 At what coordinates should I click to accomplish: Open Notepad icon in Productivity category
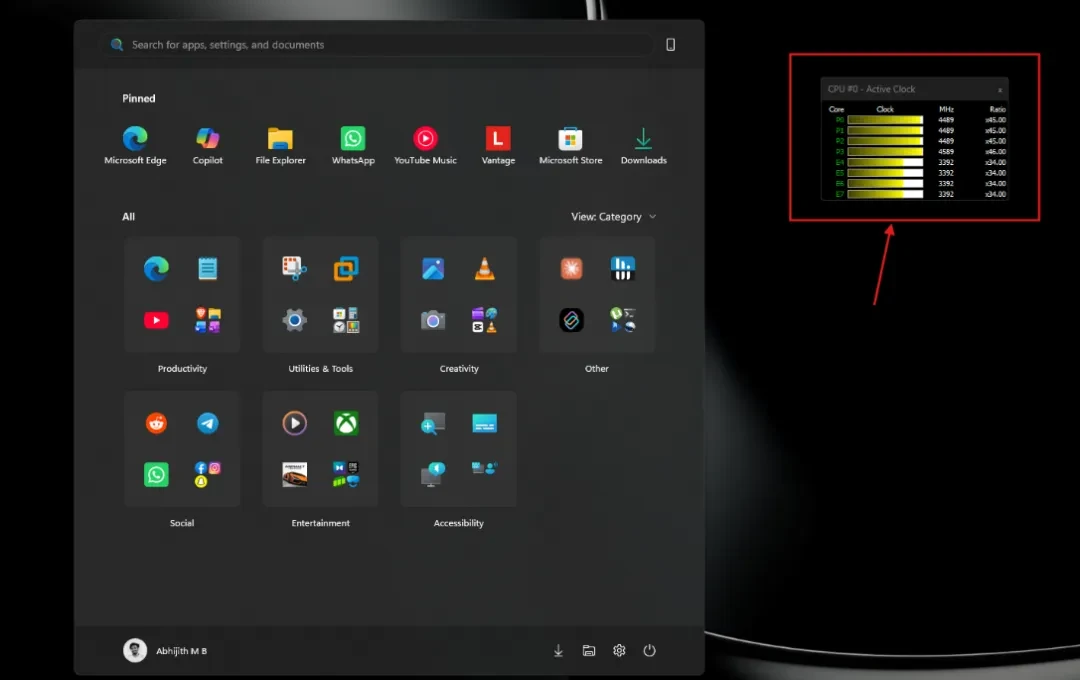tap(207, 268)
